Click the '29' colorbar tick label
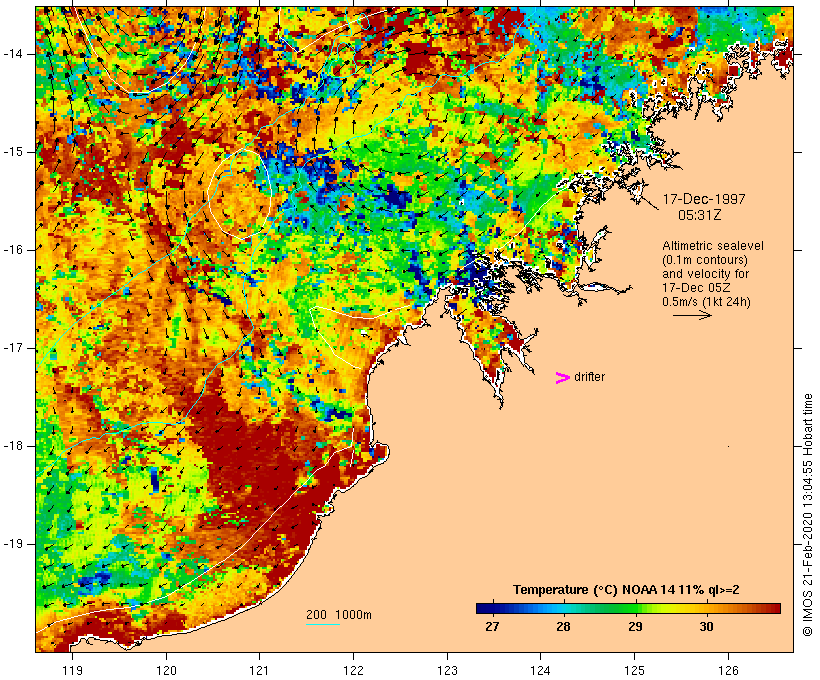820x680 pixels. point(635,627)
